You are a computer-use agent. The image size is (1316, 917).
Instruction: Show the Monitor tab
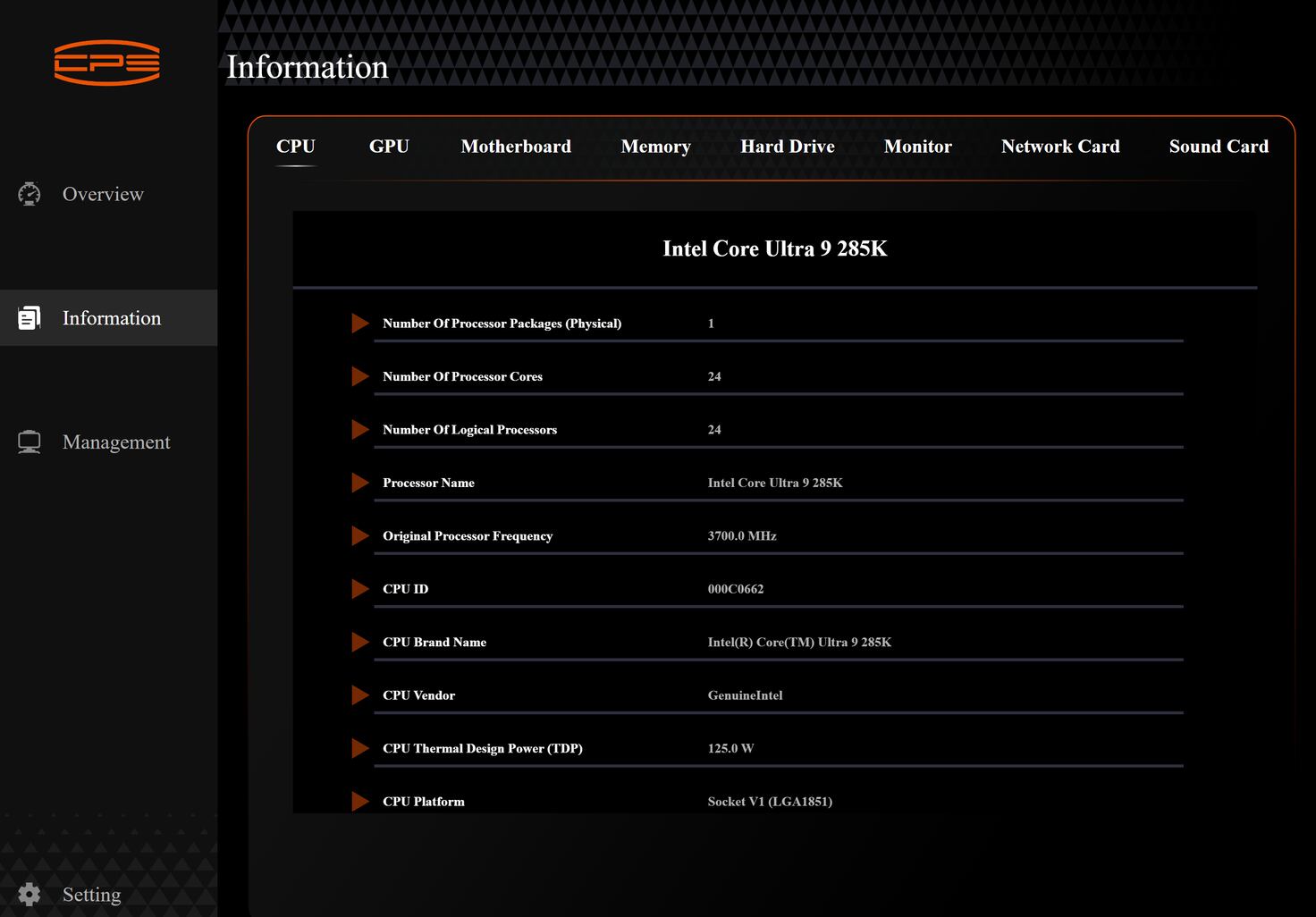[917, 147]
